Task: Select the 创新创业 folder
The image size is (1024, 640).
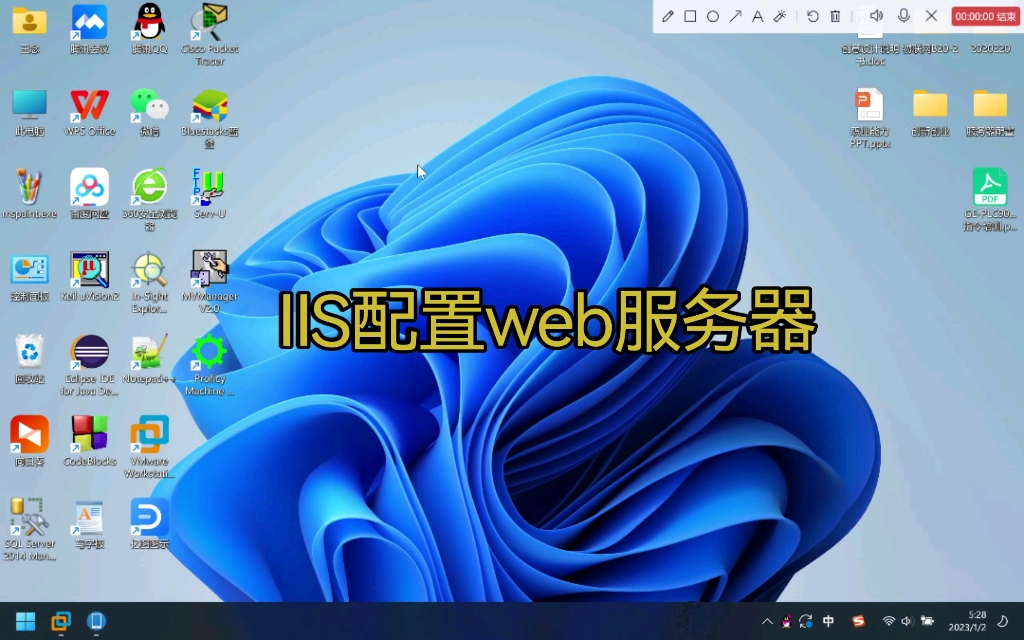Action: [930, 112]
